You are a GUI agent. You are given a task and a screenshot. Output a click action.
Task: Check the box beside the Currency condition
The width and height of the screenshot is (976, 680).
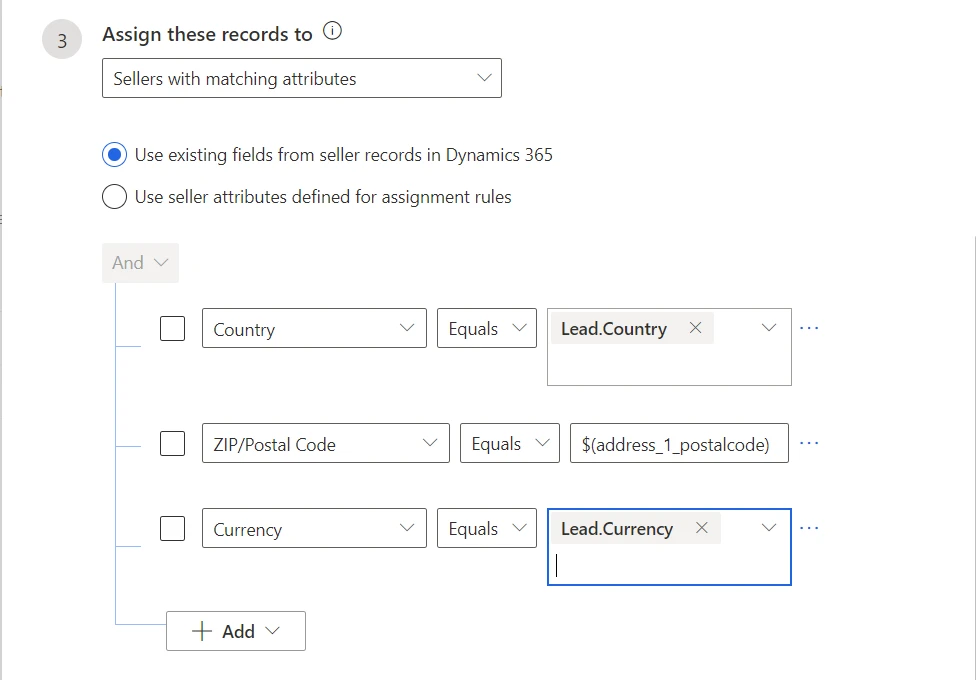[x=172, y=527]
